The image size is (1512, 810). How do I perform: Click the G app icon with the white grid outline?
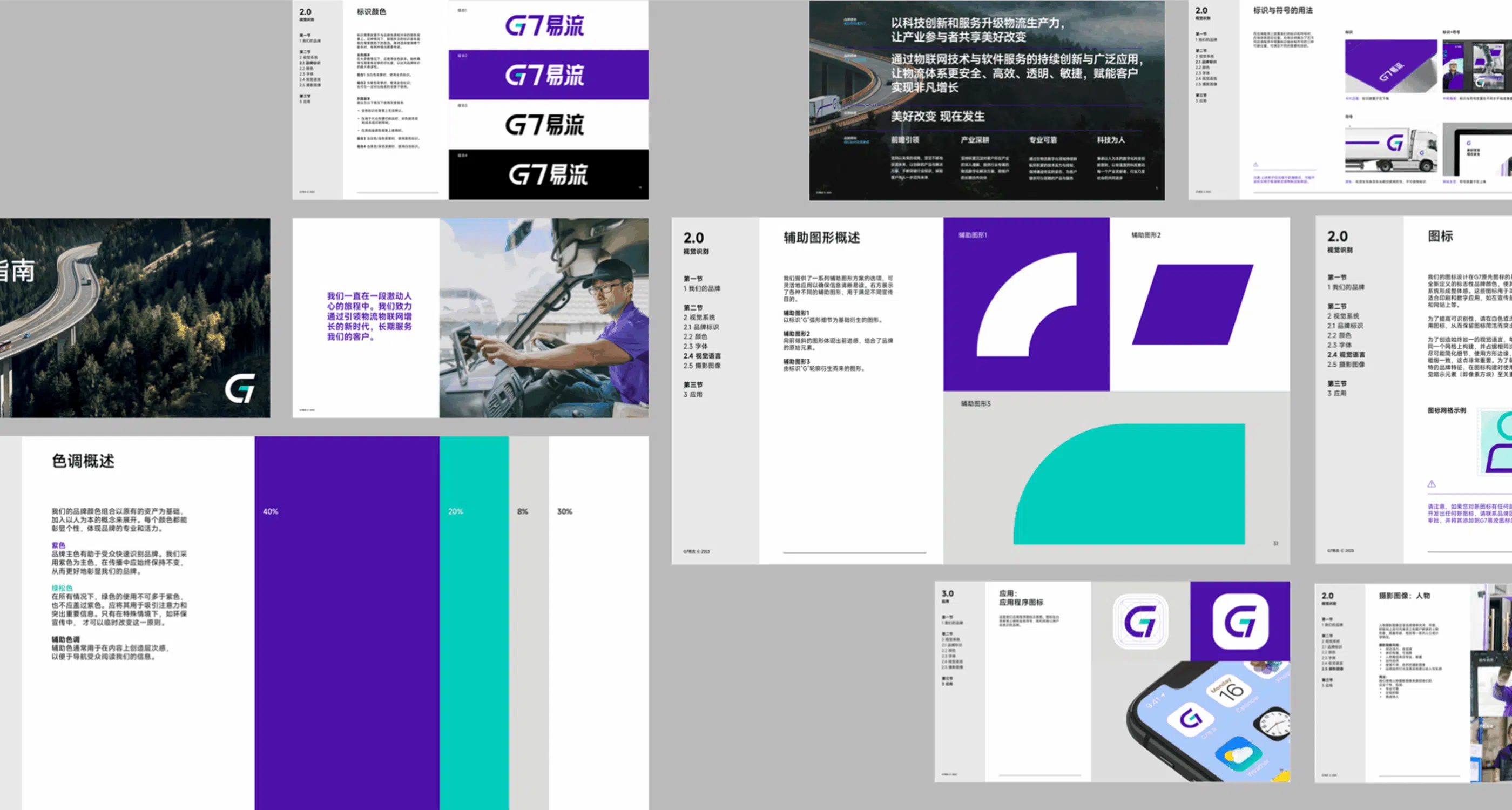coord(1140,622)
